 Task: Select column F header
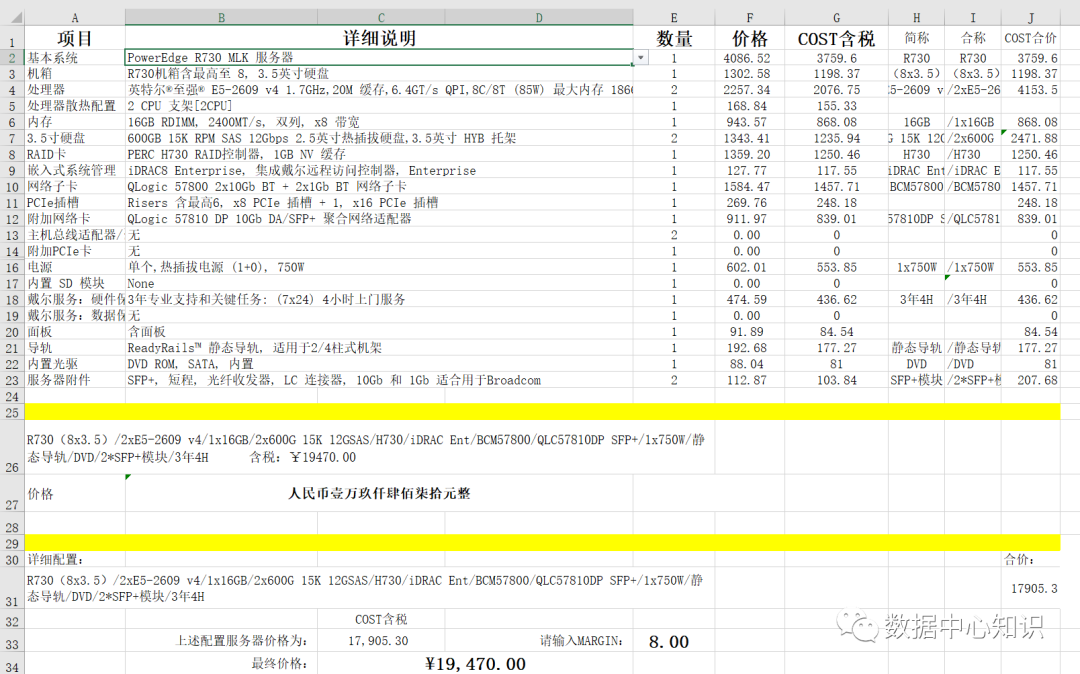pyautogui.click(x=749, y=18)
